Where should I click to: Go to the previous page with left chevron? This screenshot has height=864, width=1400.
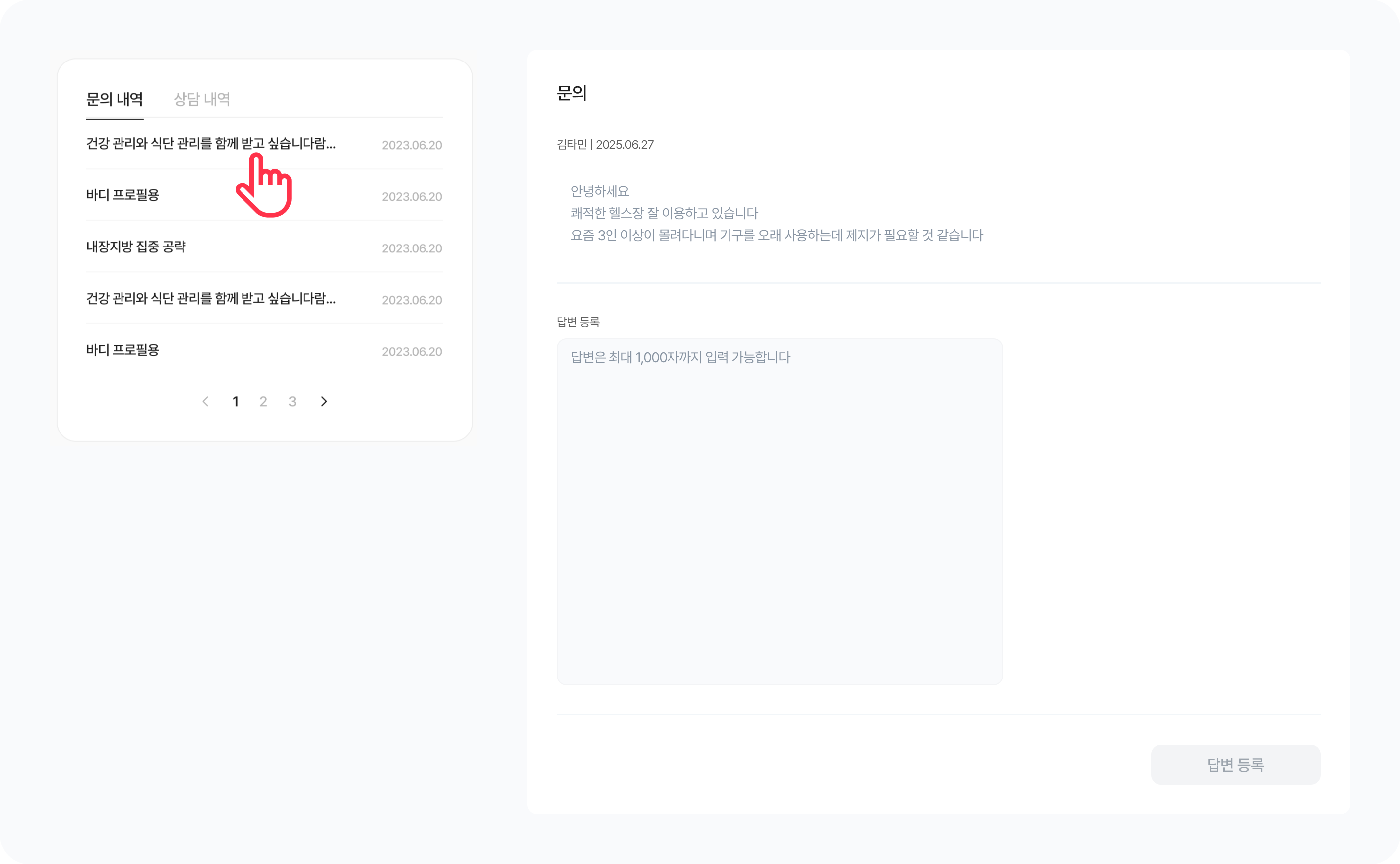pyautogui.click(x=206, y=402)
